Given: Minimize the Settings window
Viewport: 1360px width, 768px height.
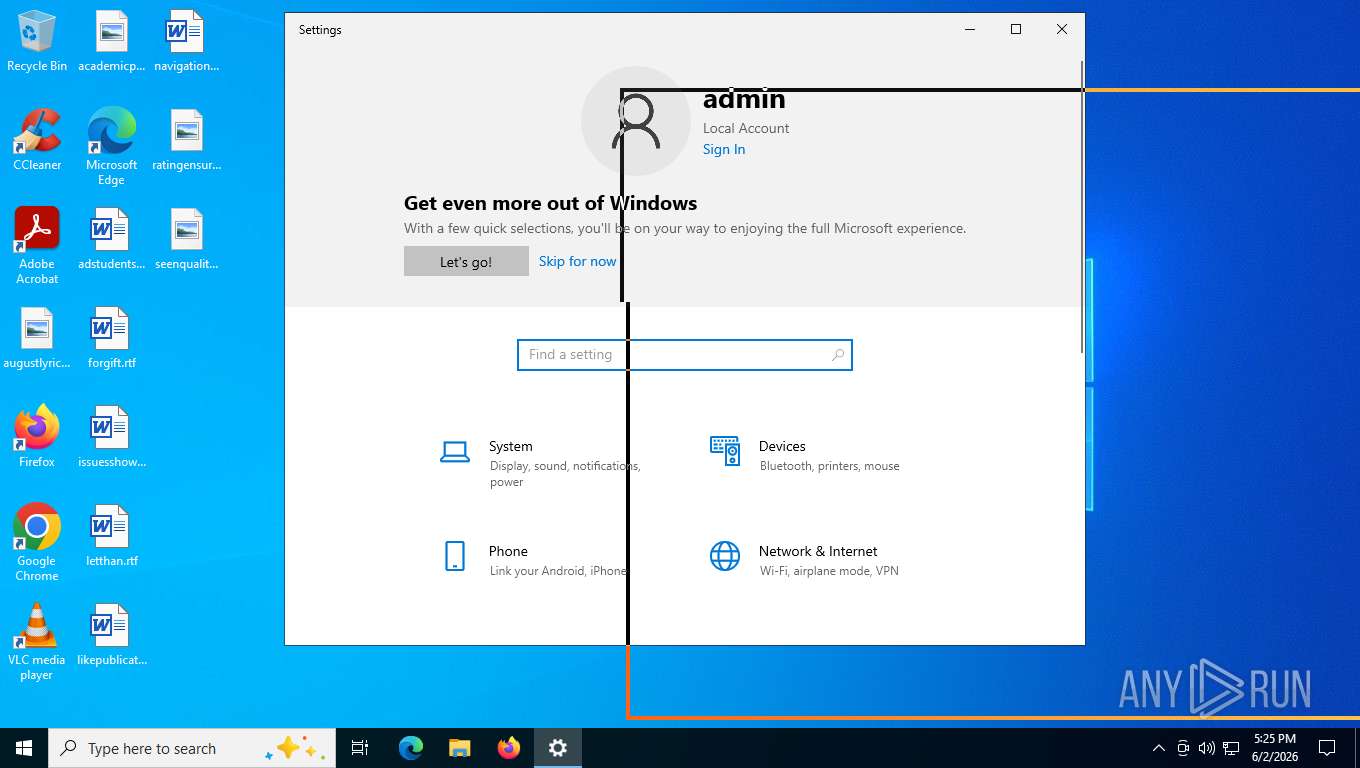Looking at the screenshot, I should [970, 30].
